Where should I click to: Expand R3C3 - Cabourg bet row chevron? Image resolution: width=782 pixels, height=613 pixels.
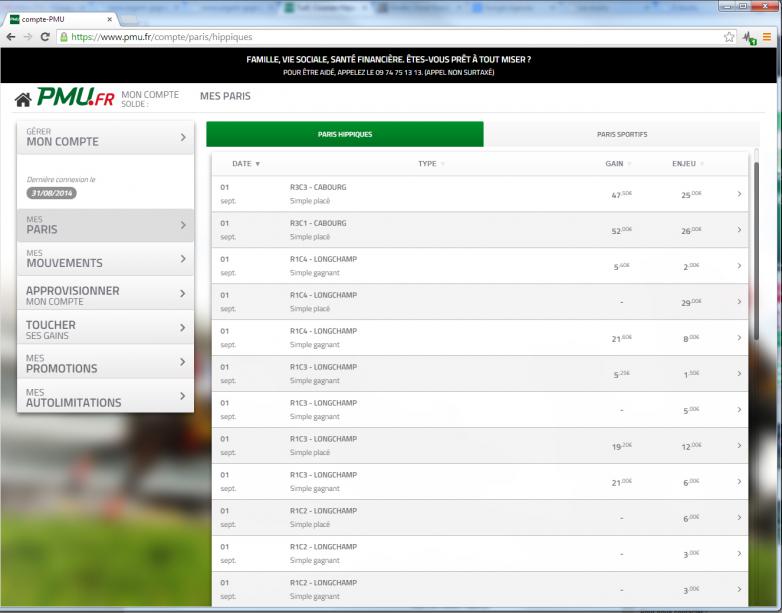pyautogui.click(x=739, y=194)
